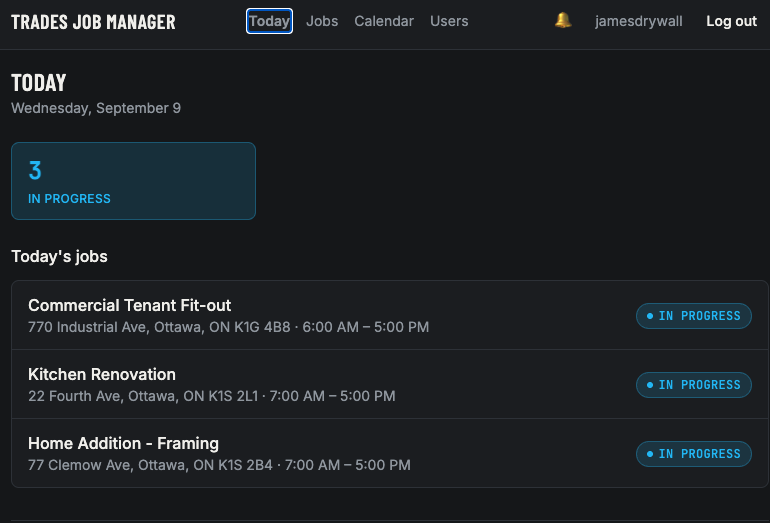
Task: Click the TODAY page heading
Action: (38, 83)
